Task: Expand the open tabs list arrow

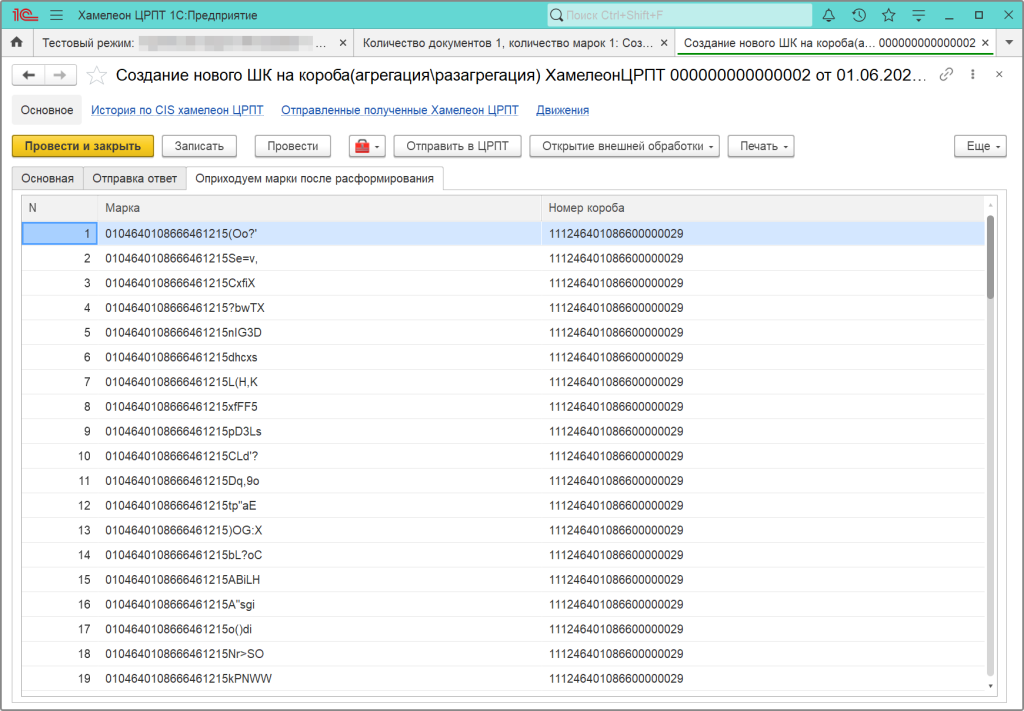Action: (x=1009, y=43)
